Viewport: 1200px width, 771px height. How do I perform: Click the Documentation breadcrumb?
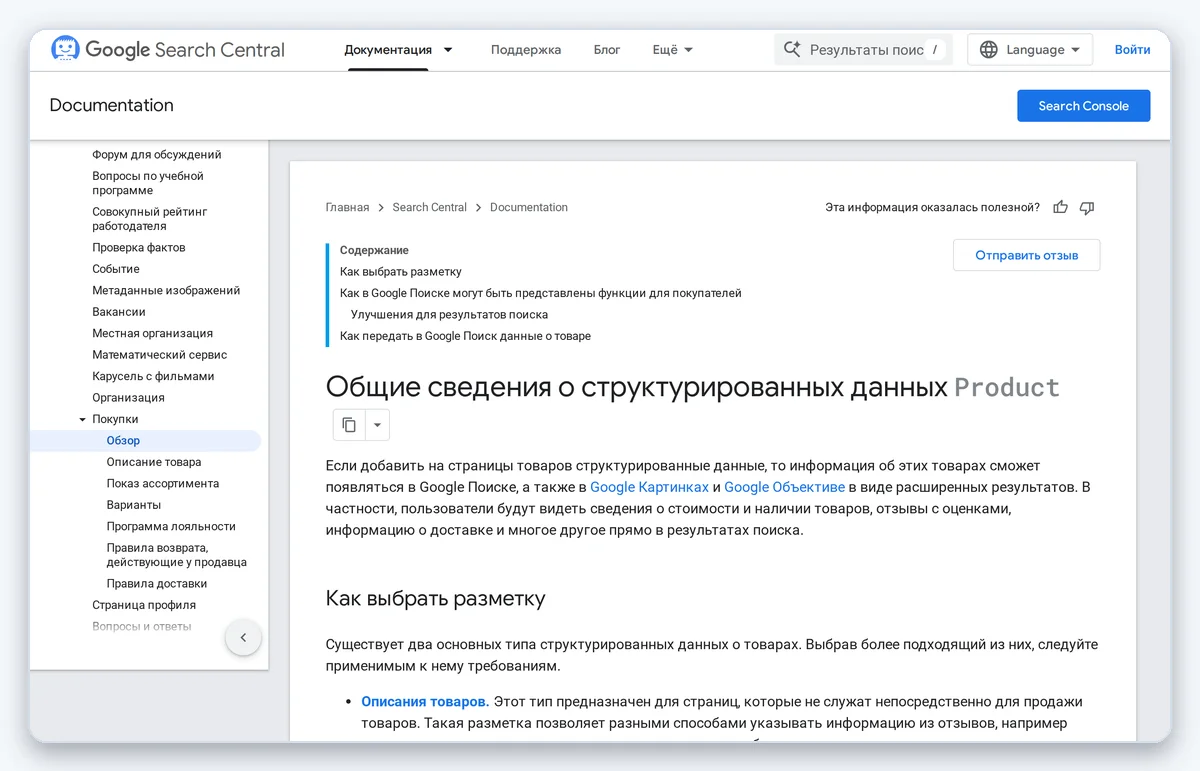point(529,207)
